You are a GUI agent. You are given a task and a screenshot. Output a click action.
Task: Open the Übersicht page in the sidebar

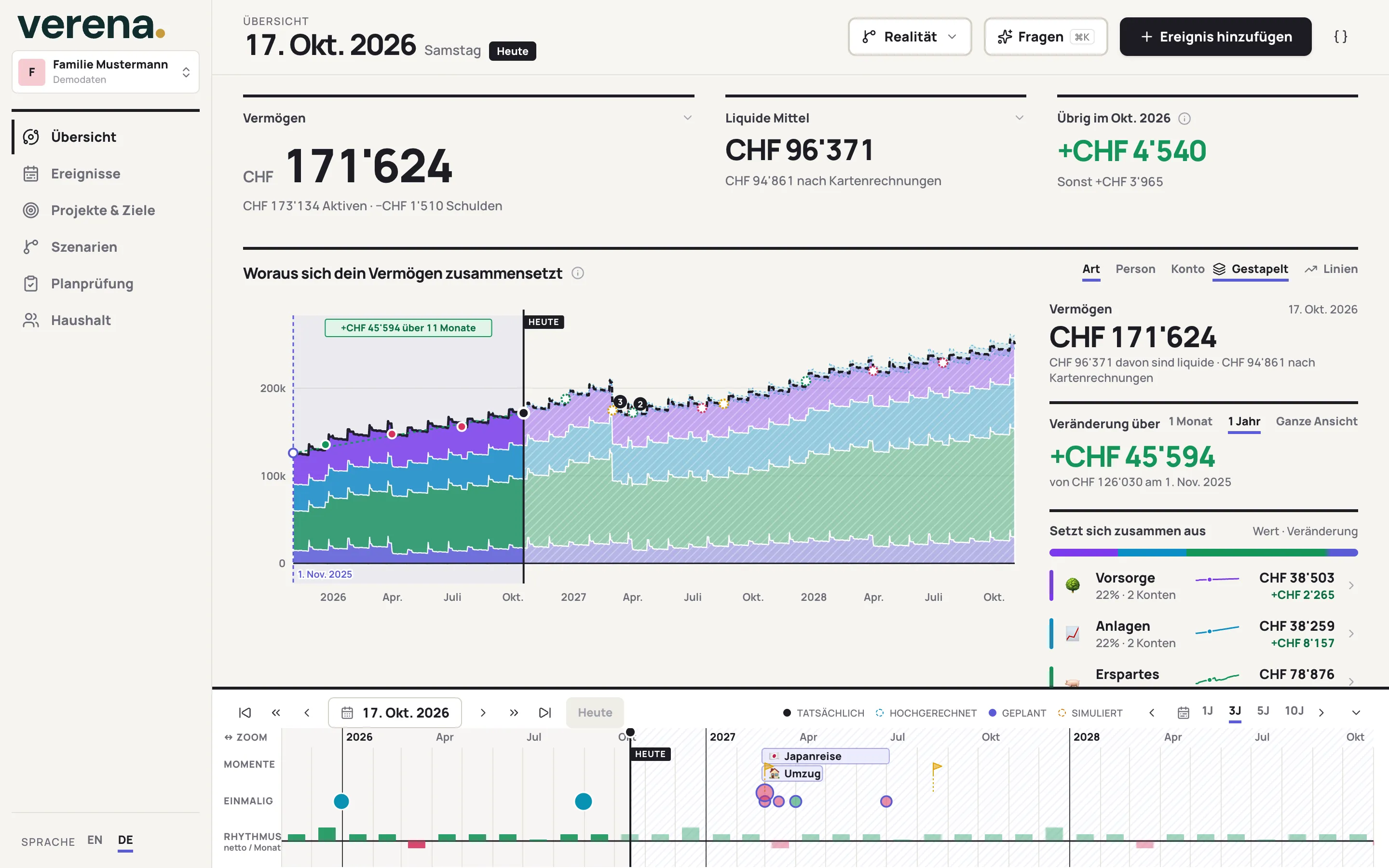[x=106, y=136]
